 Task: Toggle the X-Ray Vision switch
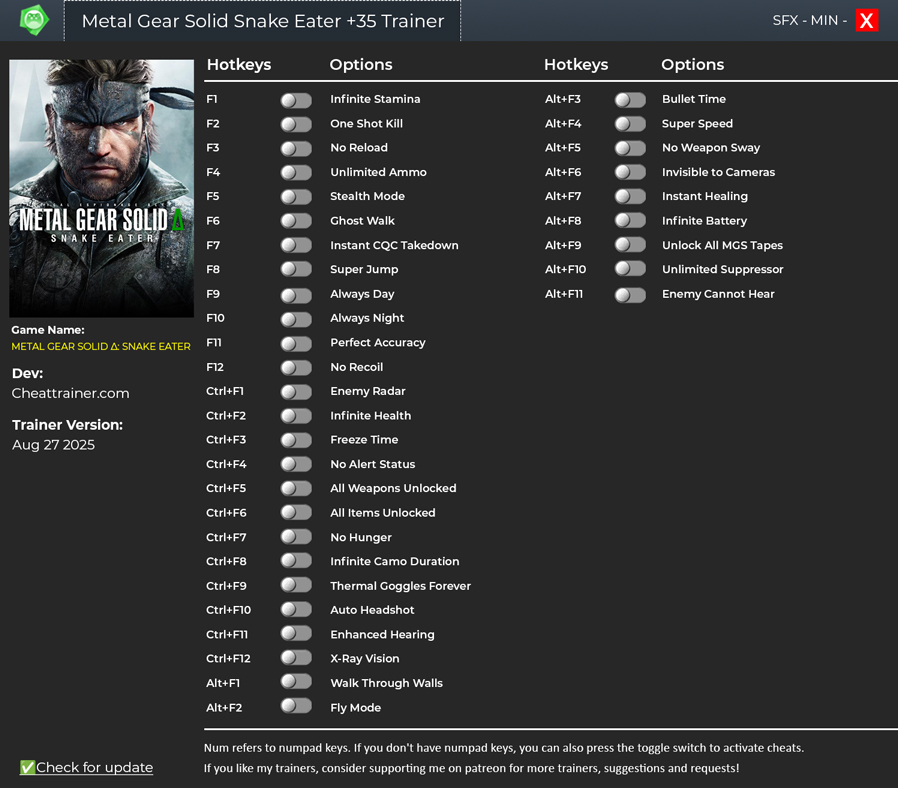point(296,657)
